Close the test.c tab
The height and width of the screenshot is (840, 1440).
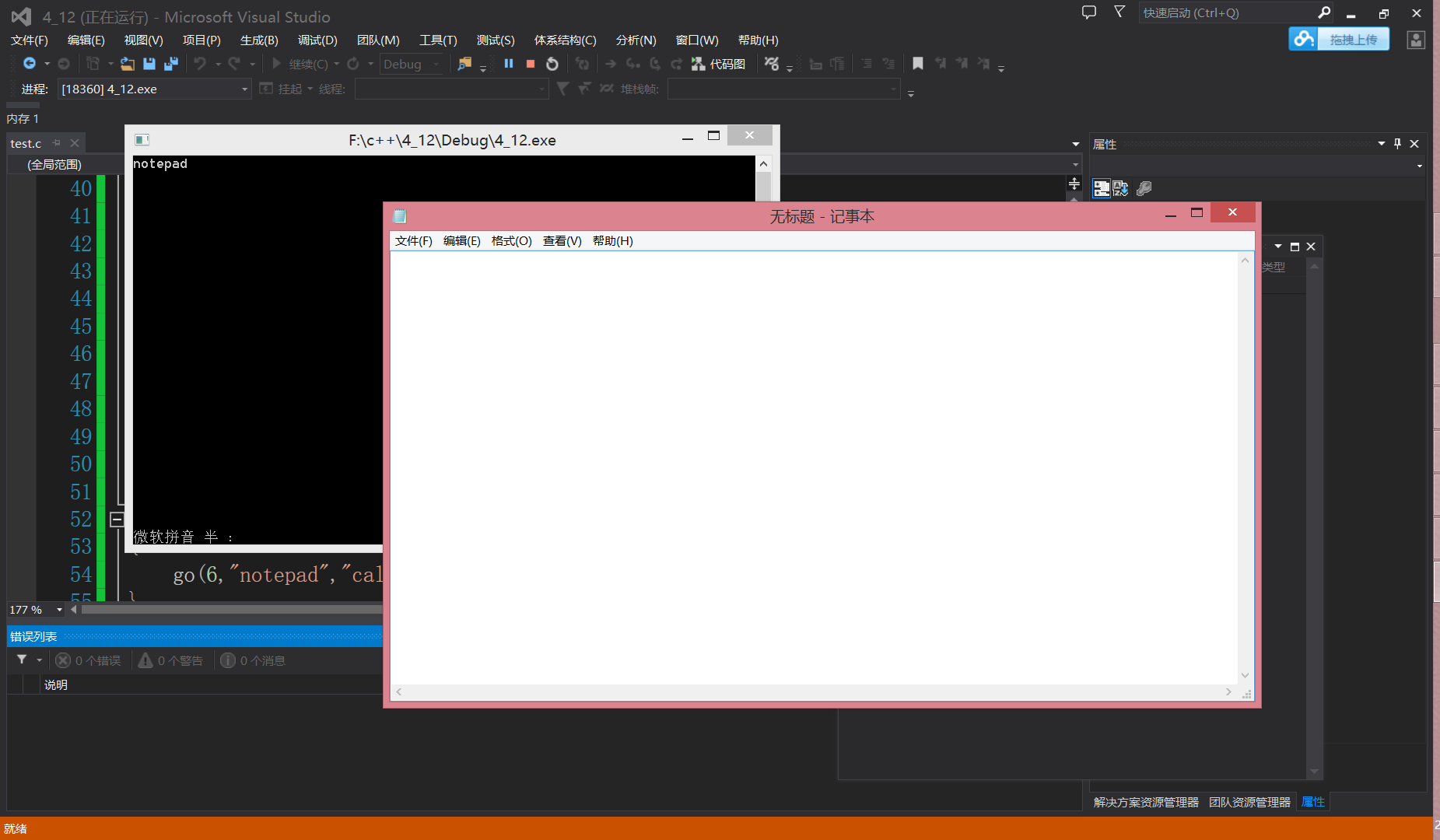(x=75, y=143)
